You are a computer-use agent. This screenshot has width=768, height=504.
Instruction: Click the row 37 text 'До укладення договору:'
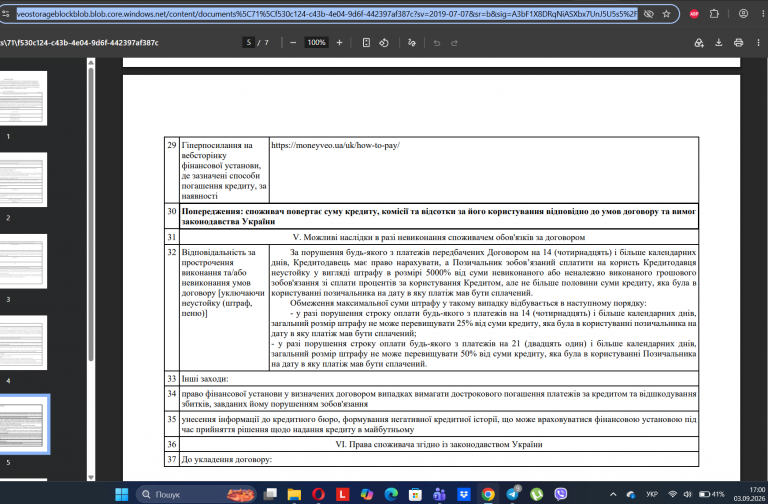pyautogui.click(x=226, y=459)
